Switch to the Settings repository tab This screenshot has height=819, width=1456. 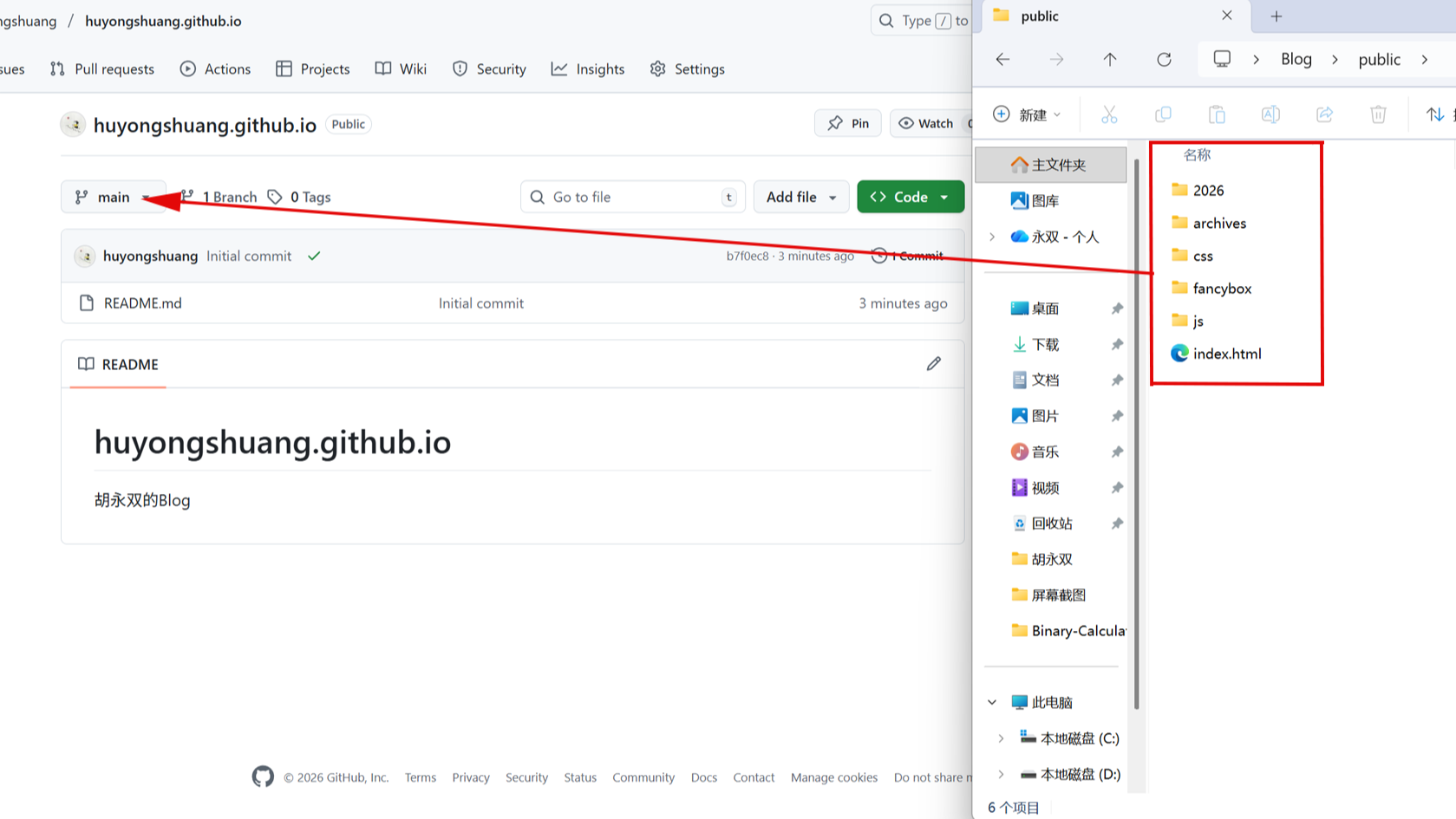tap(687, 69)
